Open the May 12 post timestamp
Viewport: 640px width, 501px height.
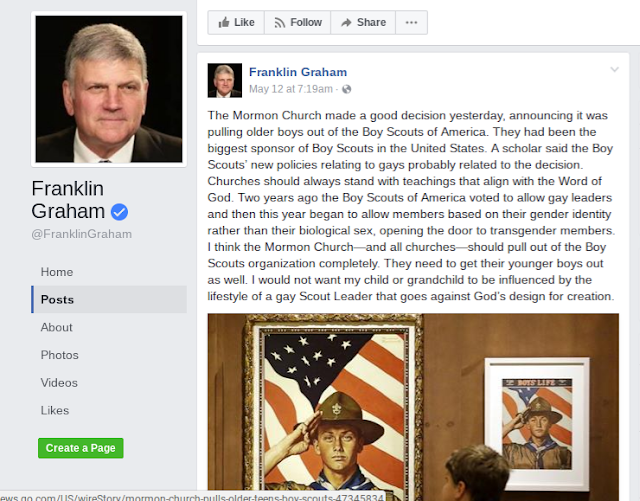(291, 89)
